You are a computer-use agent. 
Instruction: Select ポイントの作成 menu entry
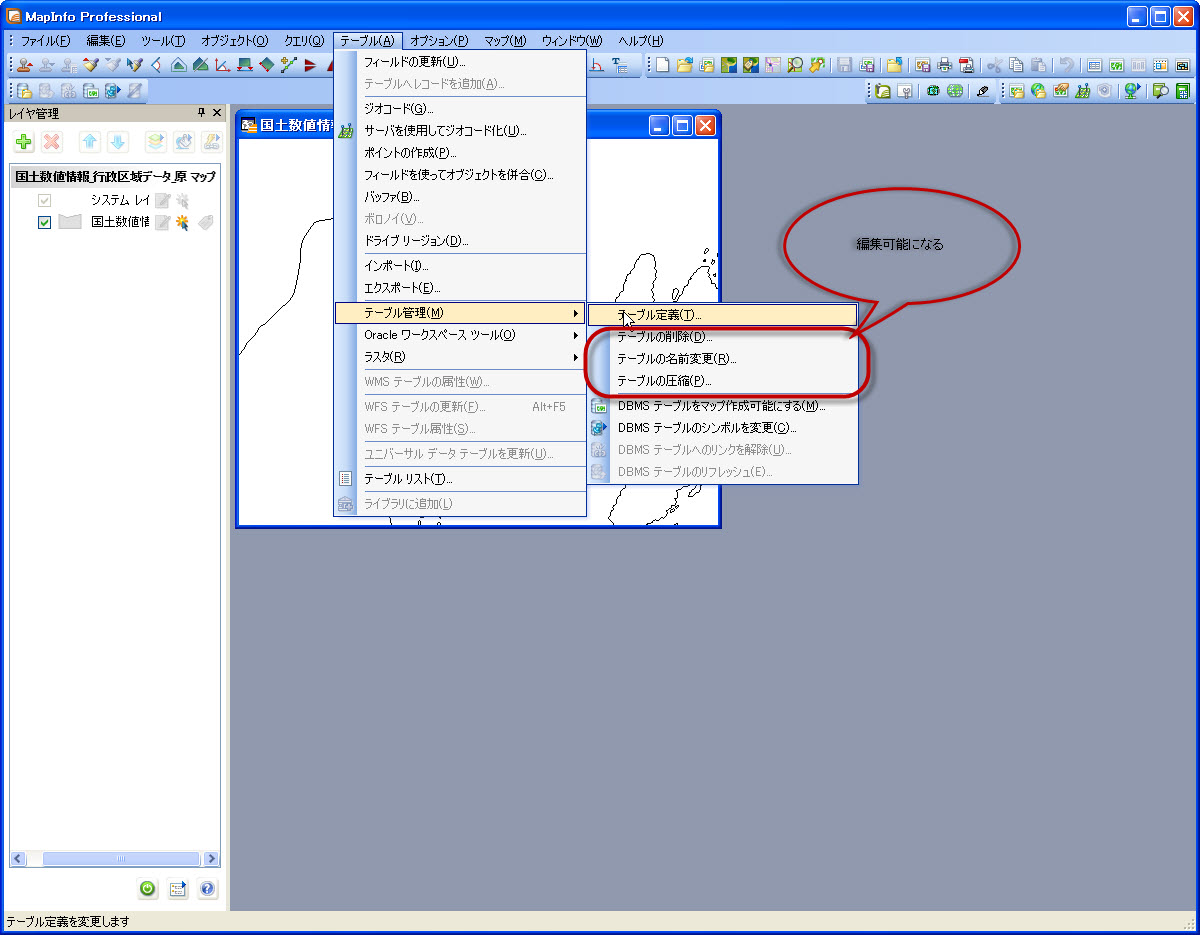[460, 152]
